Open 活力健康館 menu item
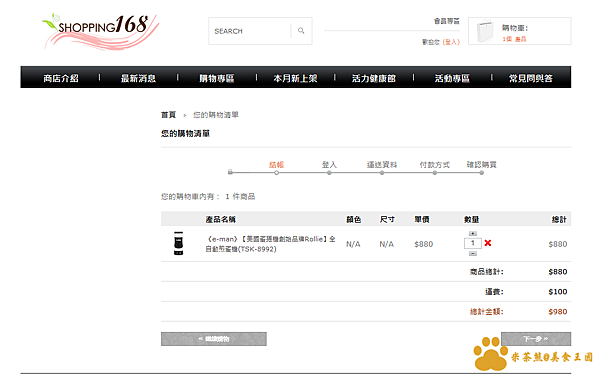This screenshot has width=600, height=380. click(374, 78)
